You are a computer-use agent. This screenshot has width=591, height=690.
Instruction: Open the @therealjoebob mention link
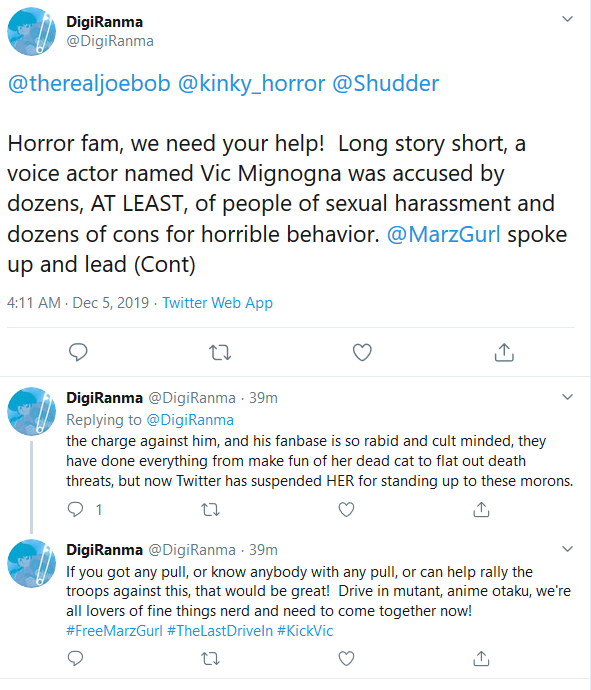(89, 84)
